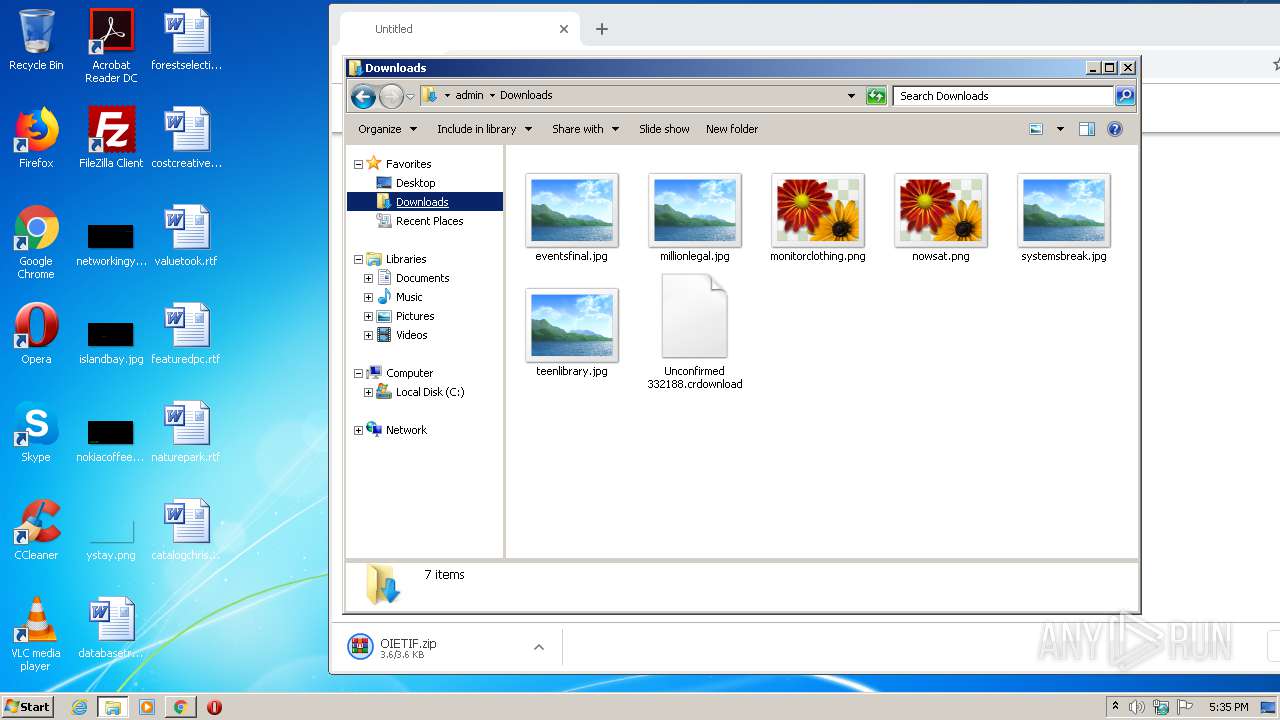
Task: Select the Untitled Chrome tab
Action: [459, 29]
